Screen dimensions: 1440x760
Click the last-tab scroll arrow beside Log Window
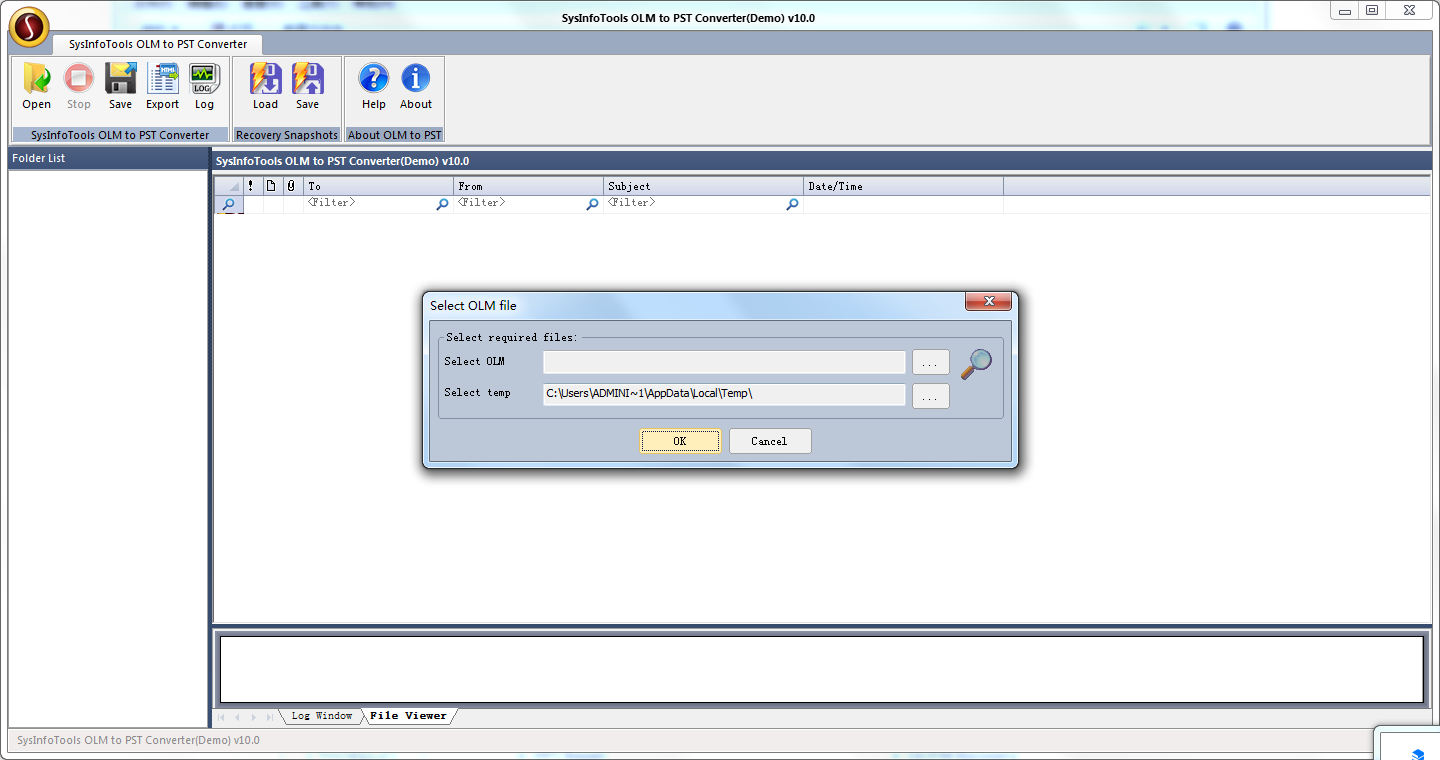click(x=270, y=717)
